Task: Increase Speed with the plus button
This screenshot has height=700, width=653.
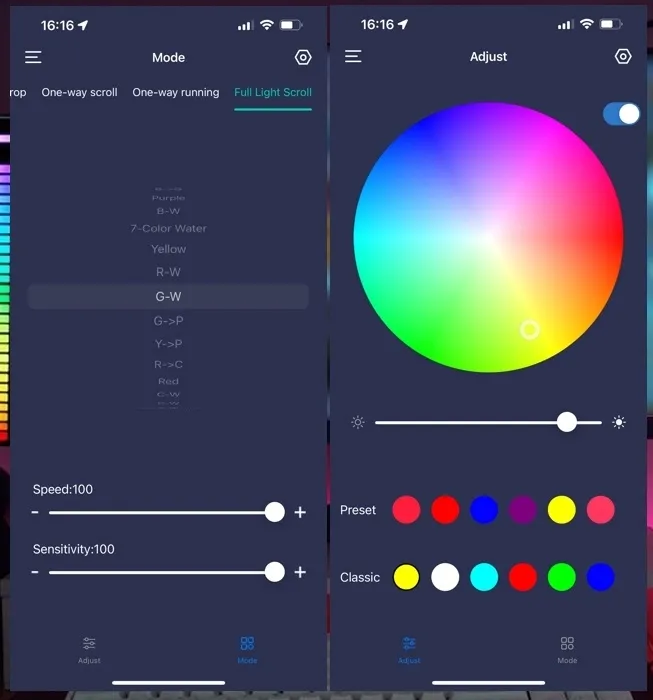Action: (x=300, y=512)
